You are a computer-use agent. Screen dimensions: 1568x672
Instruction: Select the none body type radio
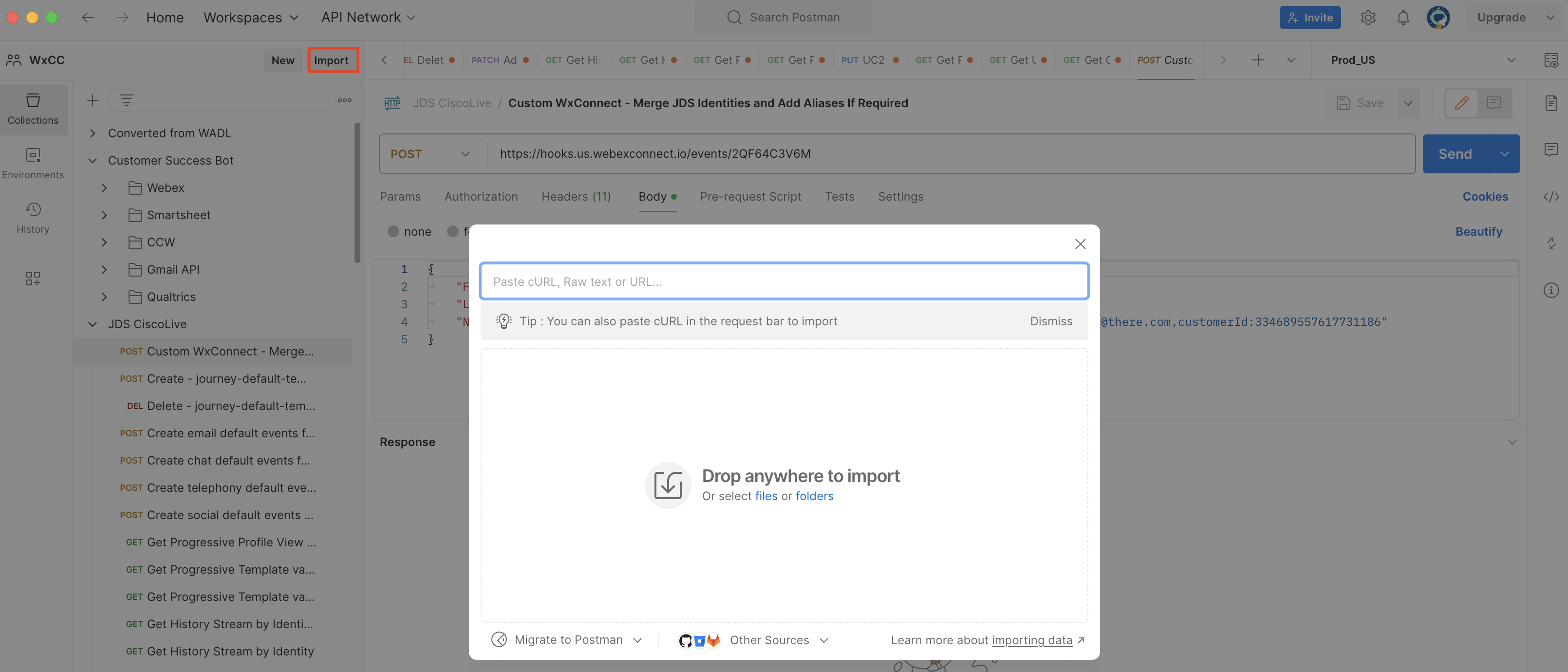[x=393, y=231]
